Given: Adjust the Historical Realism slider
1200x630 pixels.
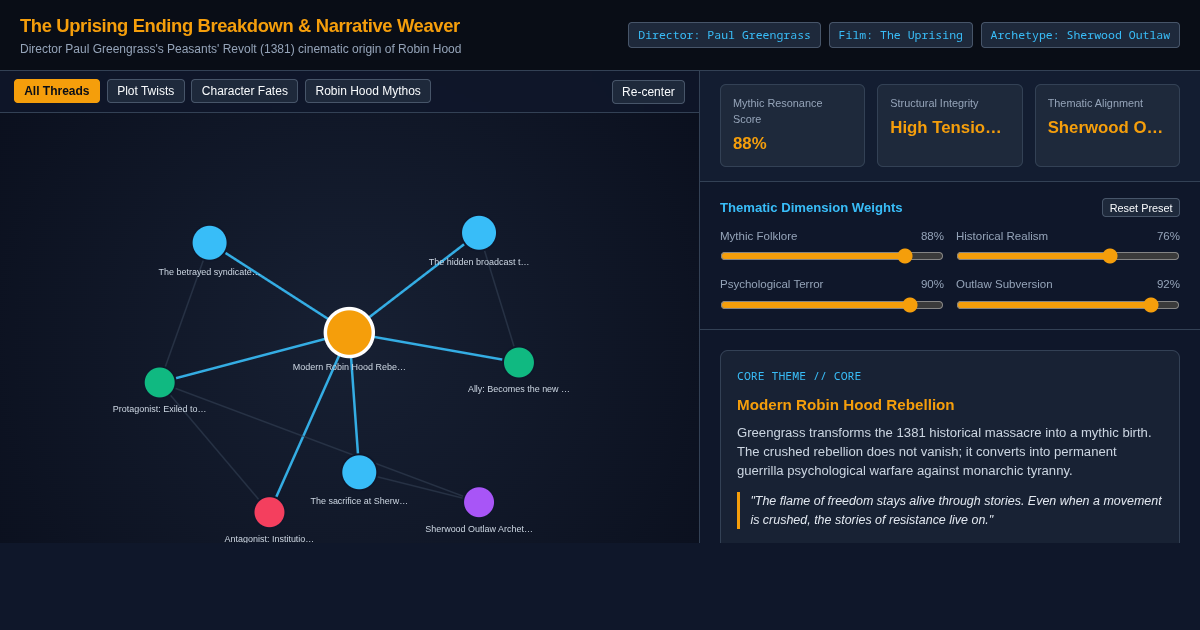Looking at the screenshot, I should coord(1068,256).
